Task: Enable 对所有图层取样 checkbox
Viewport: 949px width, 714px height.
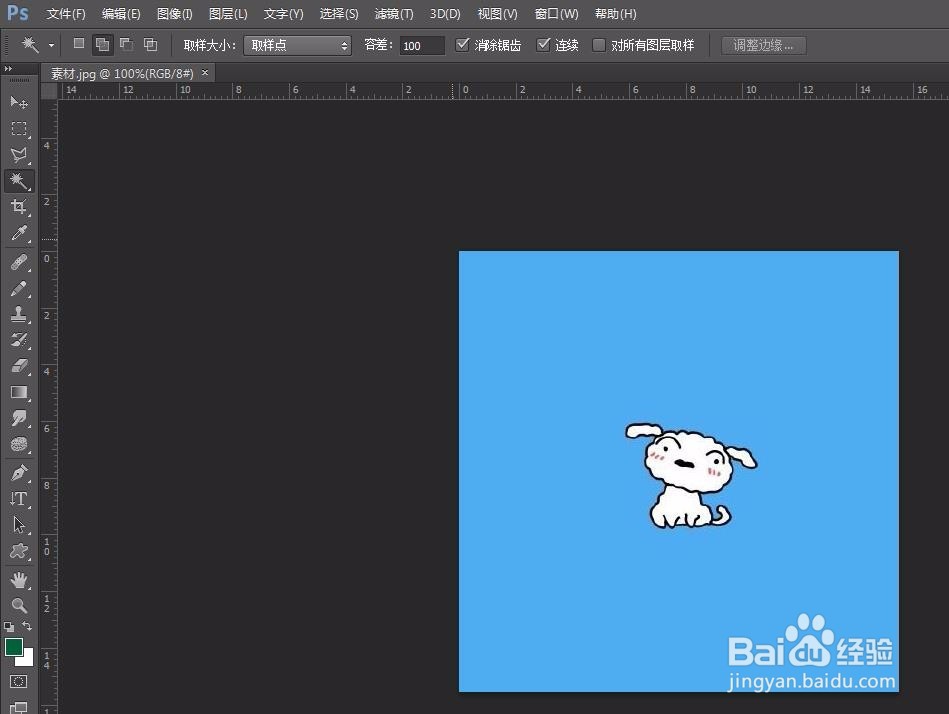Action: [599, 45]
